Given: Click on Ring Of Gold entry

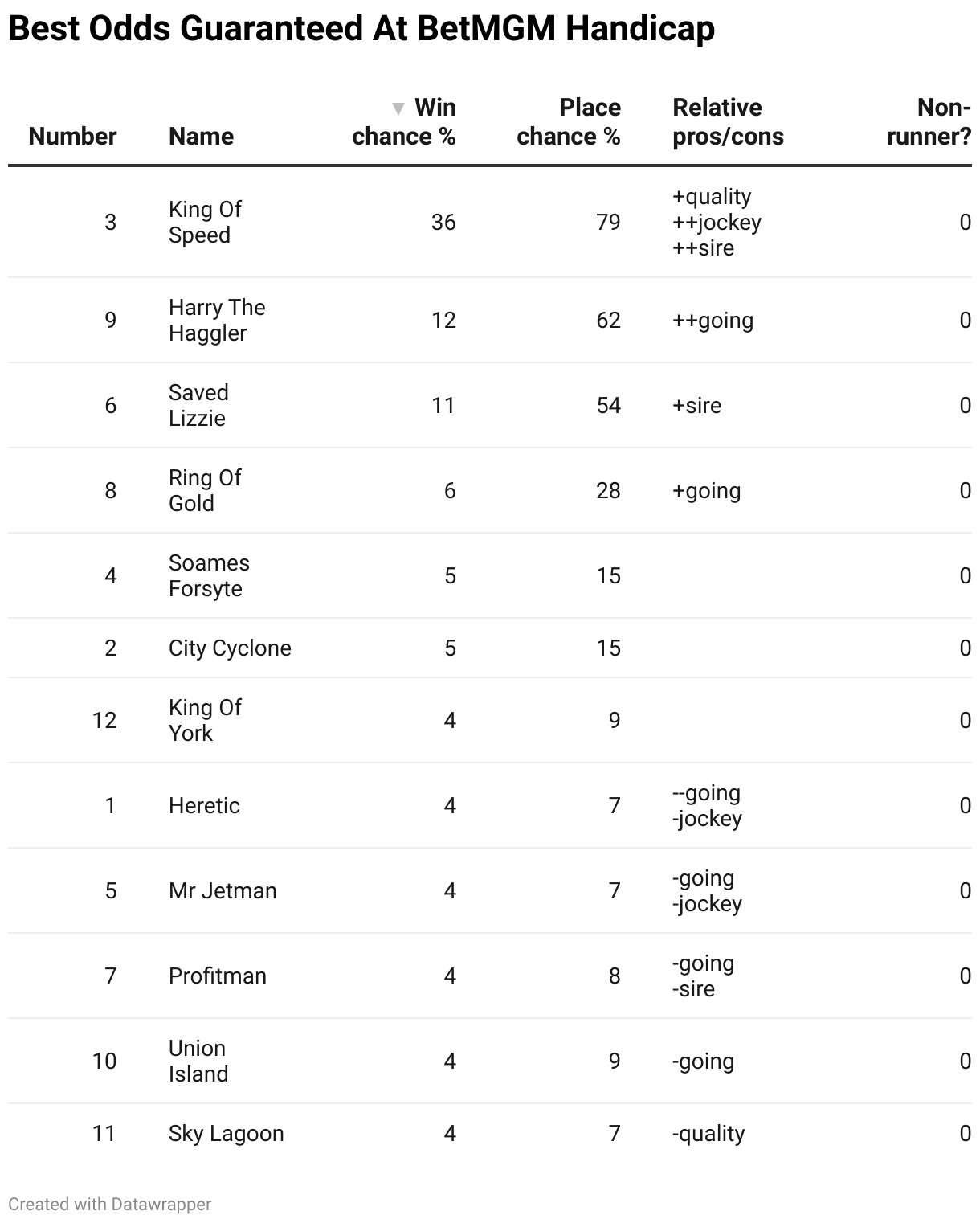Looking at the screenshot, I should pos(205,490).
